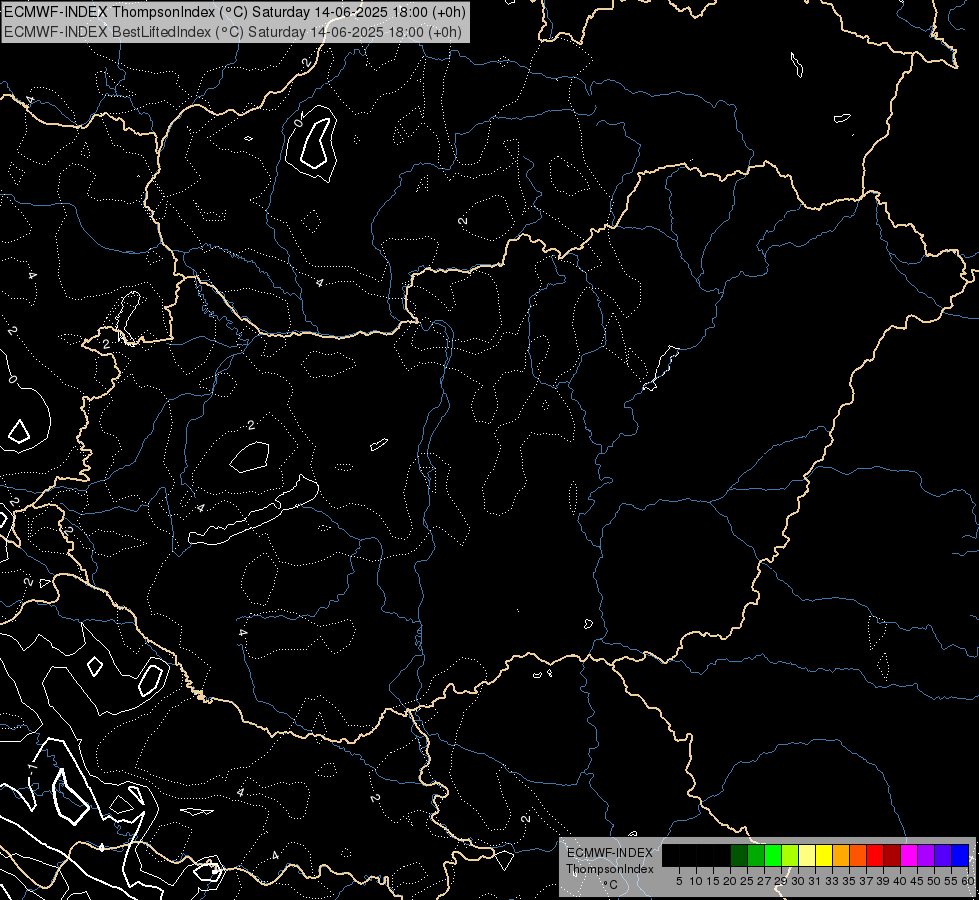Screen dimensions: 979x900
Task: Click the legend tick value 45
Action: (916, 881)
